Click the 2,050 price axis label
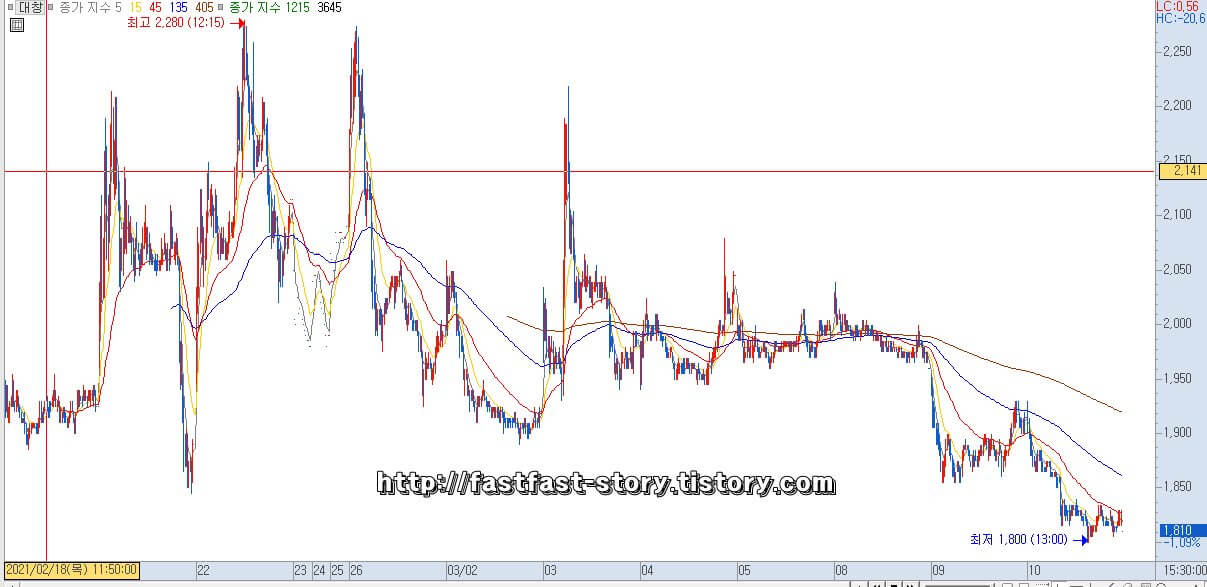The image size is (1207, 587). click(1179, 269)
